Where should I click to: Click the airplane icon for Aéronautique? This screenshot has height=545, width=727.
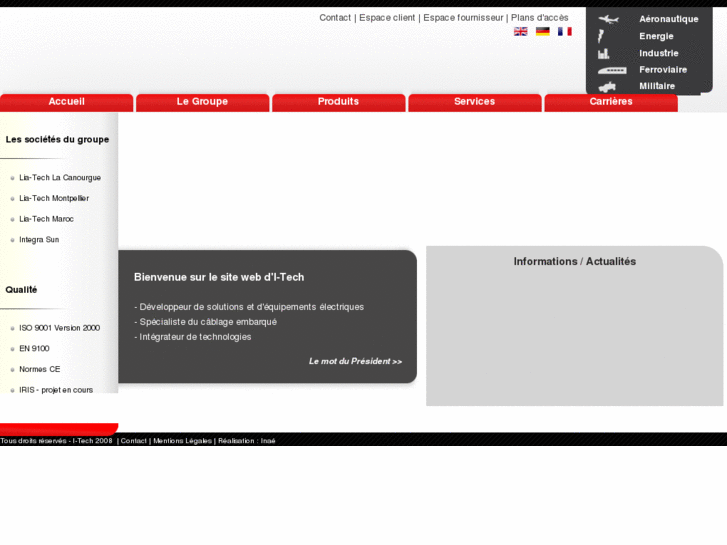(x=608, y=19)
